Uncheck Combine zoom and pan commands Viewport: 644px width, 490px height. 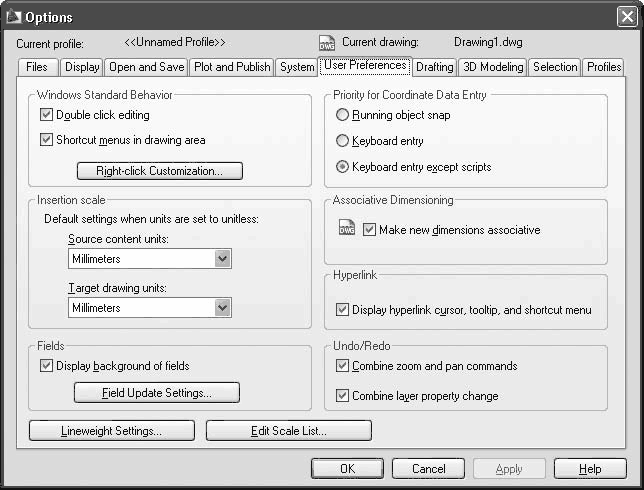tap(343, 366)
